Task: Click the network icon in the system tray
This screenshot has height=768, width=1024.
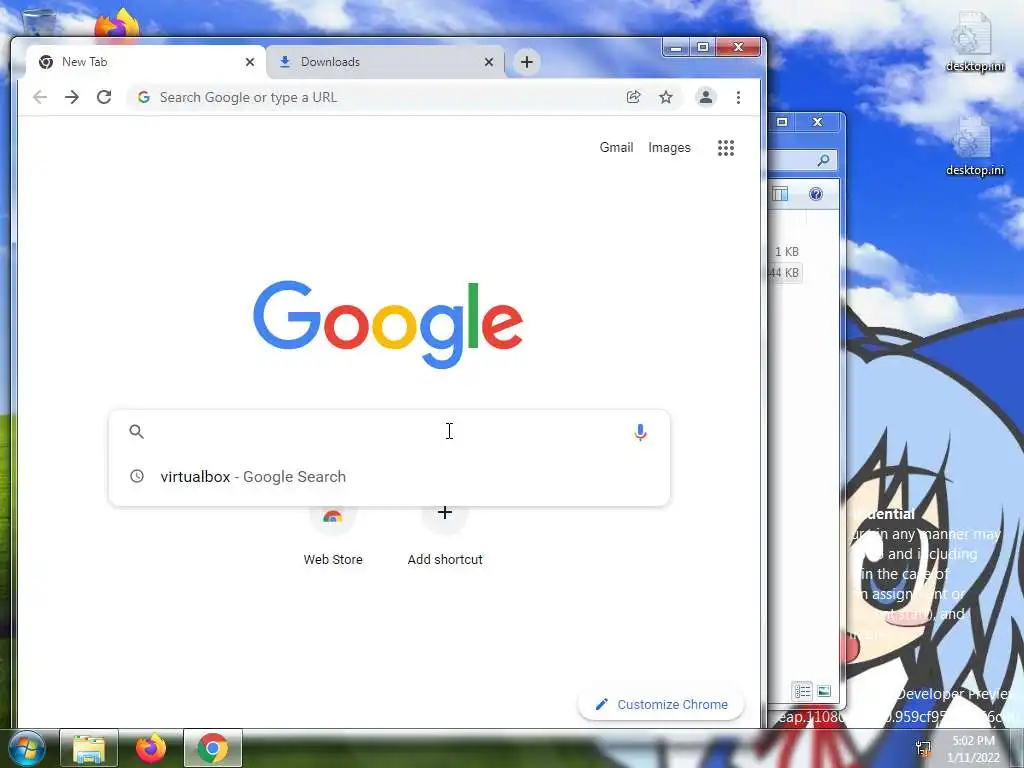Action: pos(923,748)
